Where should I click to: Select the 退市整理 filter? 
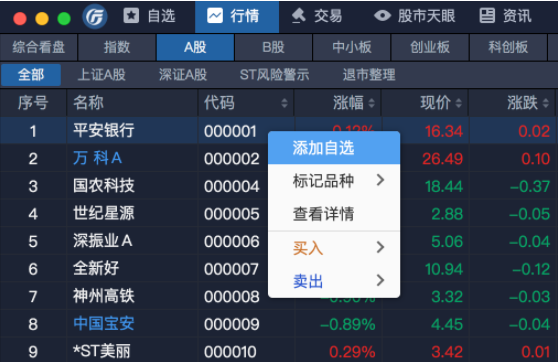pos(369,75)
